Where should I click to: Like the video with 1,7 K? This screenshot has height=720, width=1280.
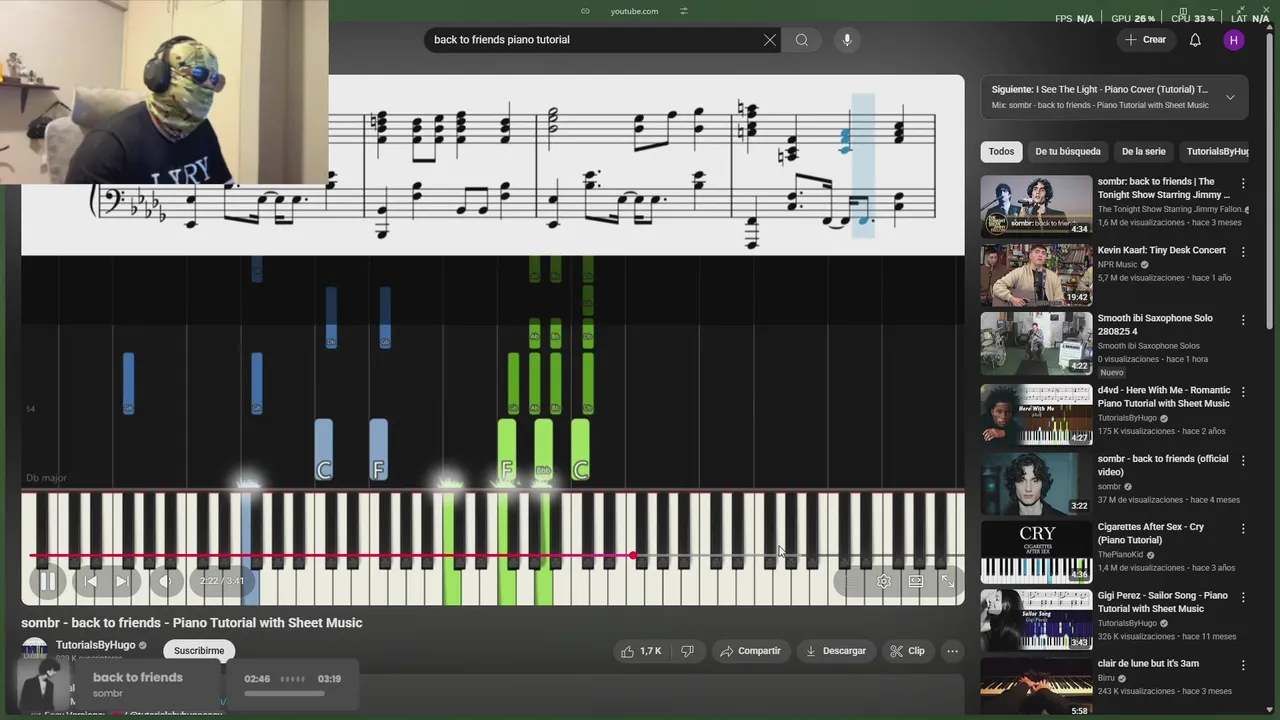click(641, 651)
